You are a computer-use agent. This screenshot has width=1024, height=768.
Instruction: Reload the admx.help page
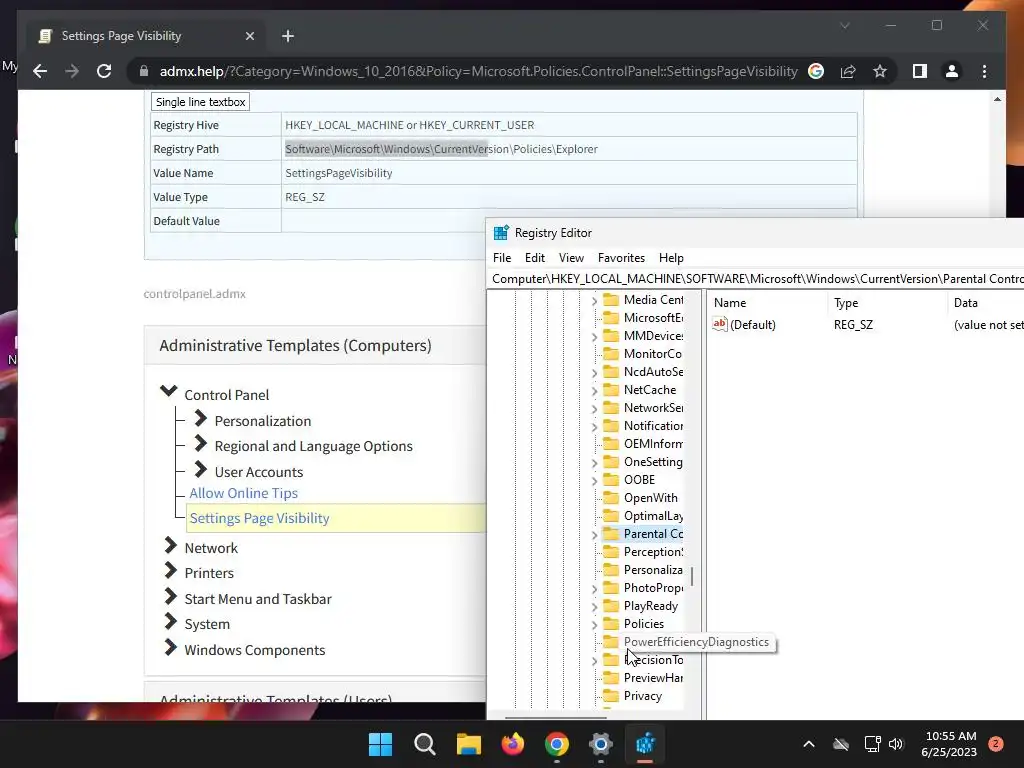[104, 71]
